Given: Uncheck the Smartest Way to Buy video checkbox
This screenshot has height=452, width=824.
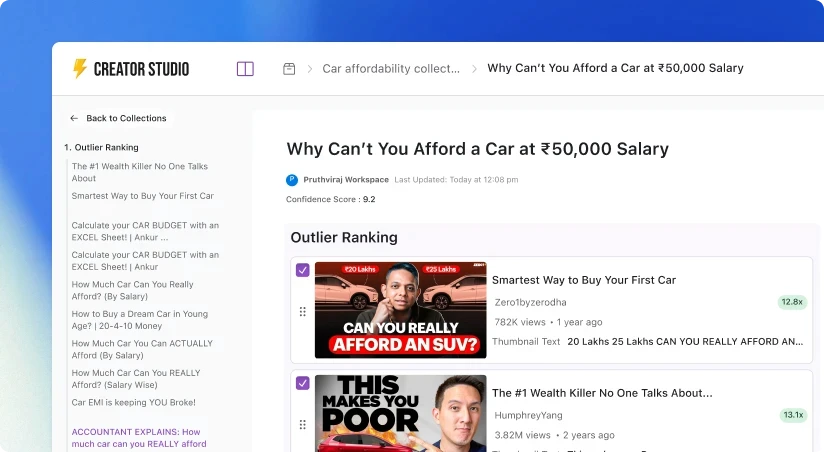Looking at the screenshot, I should pyautogui.click(x=303, y=270).
